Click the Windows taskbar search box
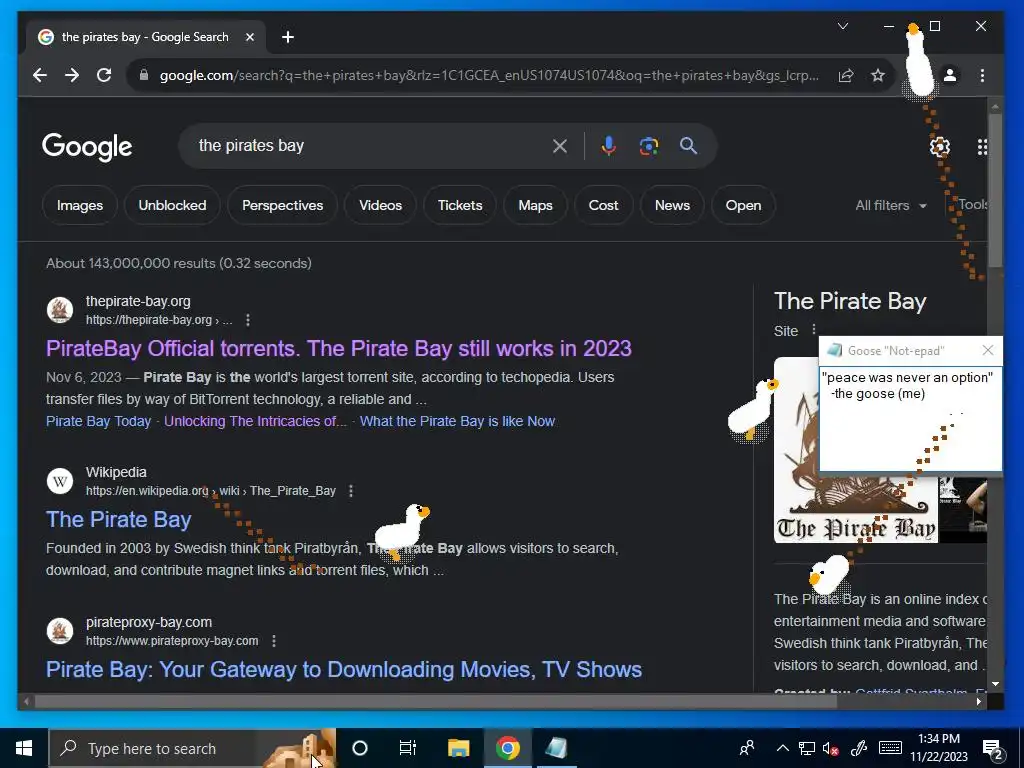 point(191,748)
